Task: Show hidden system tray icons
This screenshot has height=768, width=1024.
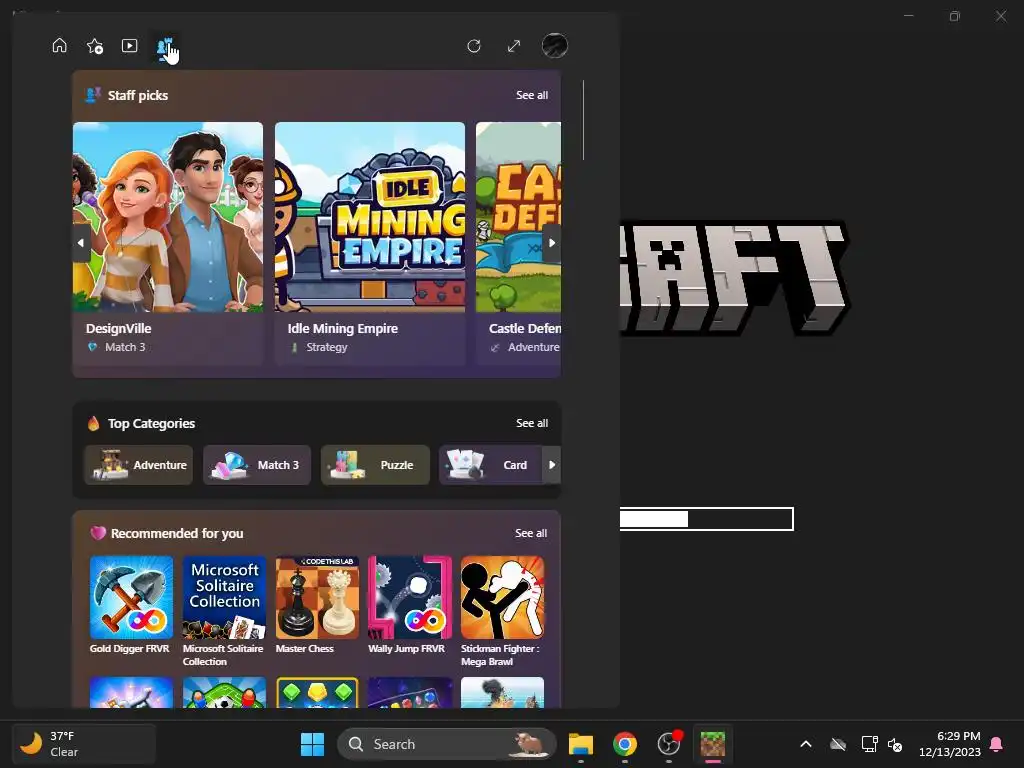Action: point(806,744)
